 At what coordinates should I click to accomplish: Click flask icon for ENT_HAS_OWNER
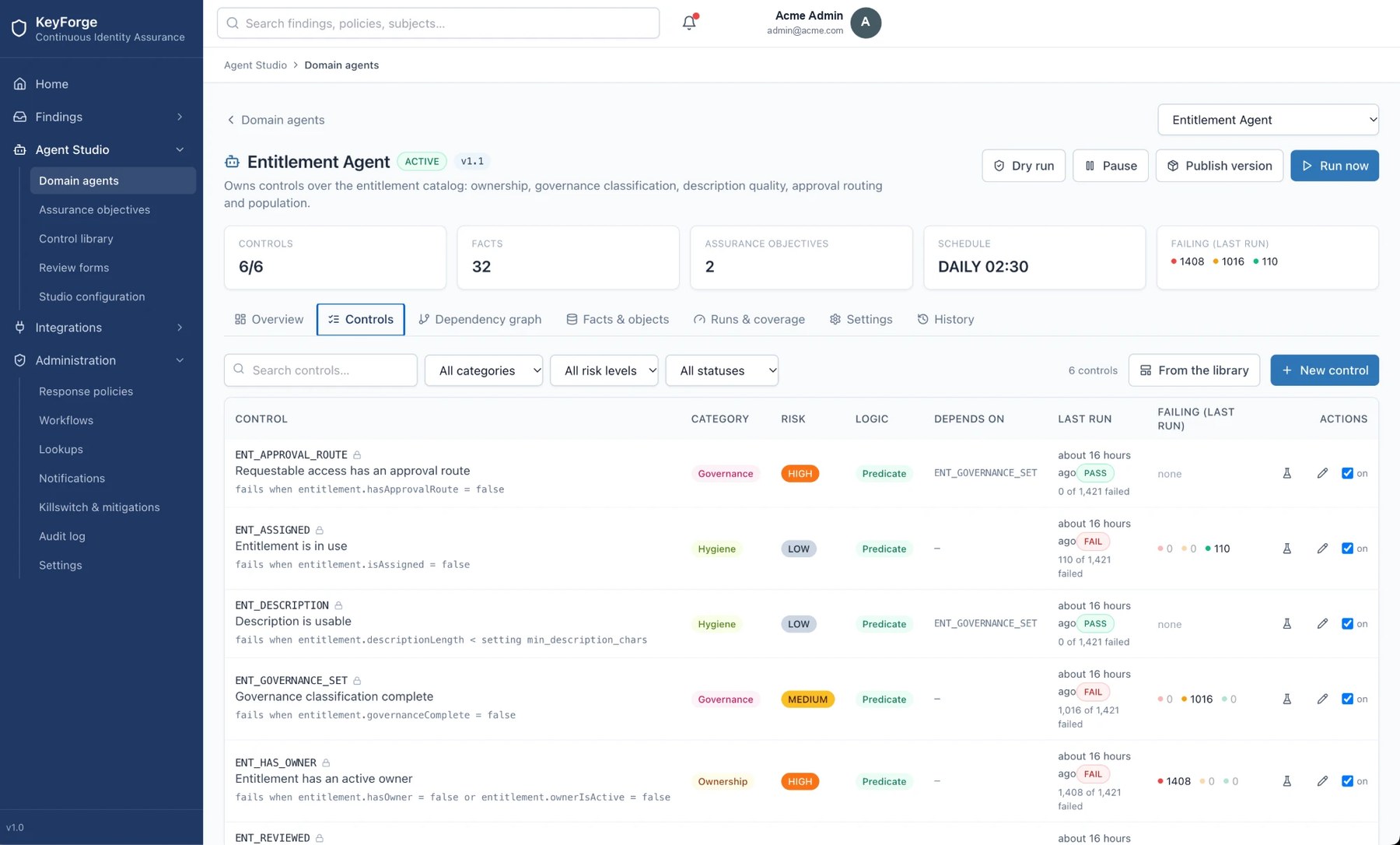(x=1287, y=781)
